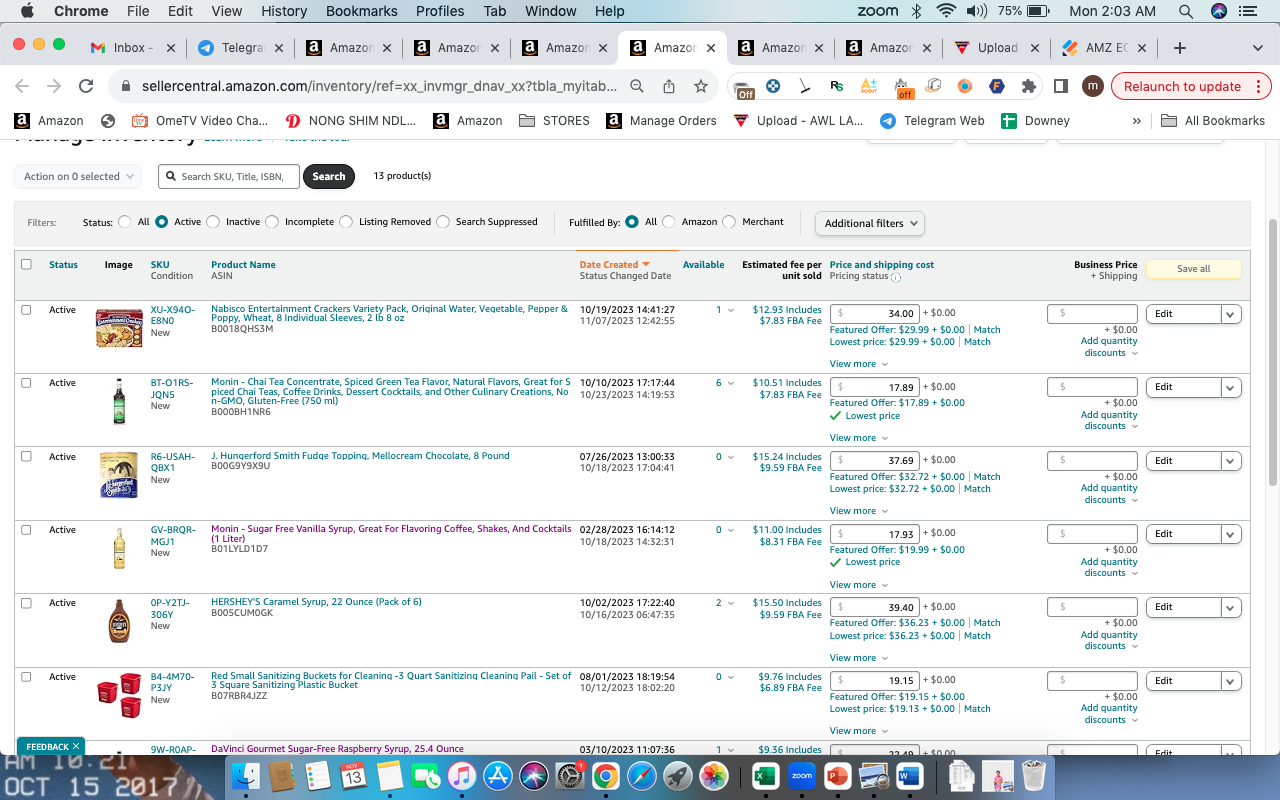
Task: Open Safari from the Dock
Action: coord(641,775)
